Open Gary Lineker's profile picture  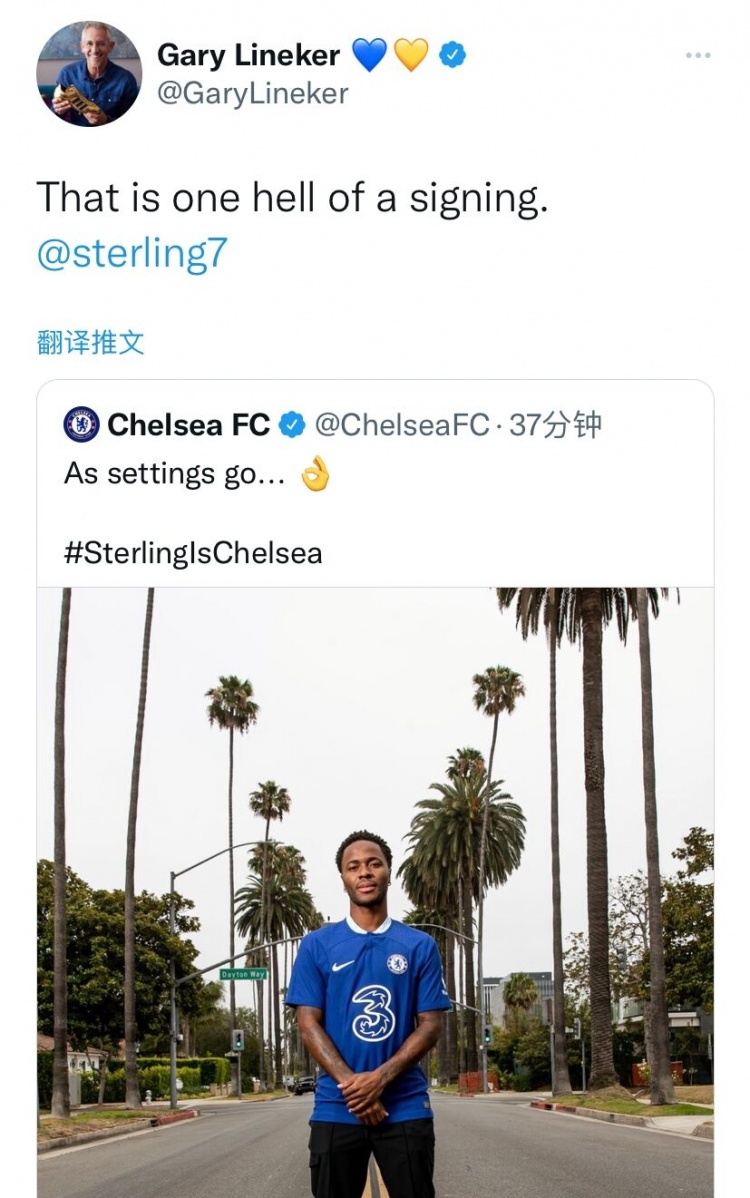89,74
